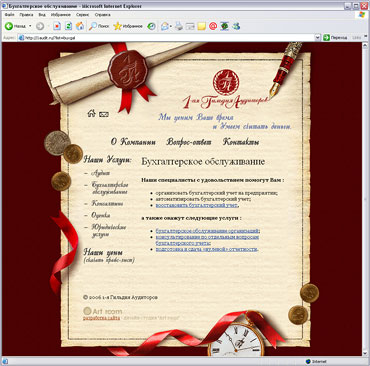Click the 'Наши Услуги:' sidebar heading
This screenshot has width=370, height=366.
107,160
